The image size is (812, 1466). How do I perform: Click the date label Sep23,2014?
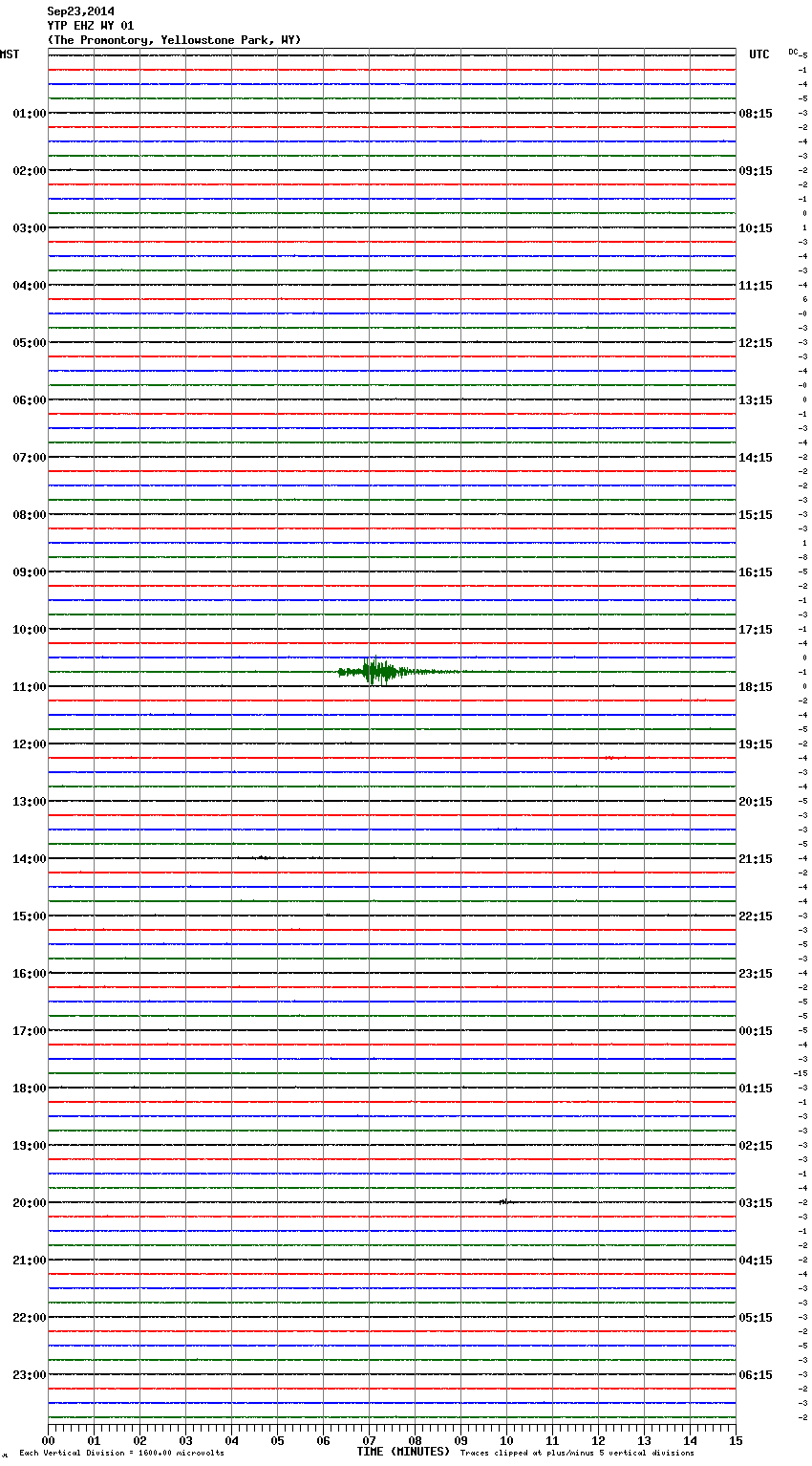pos(80,11)
